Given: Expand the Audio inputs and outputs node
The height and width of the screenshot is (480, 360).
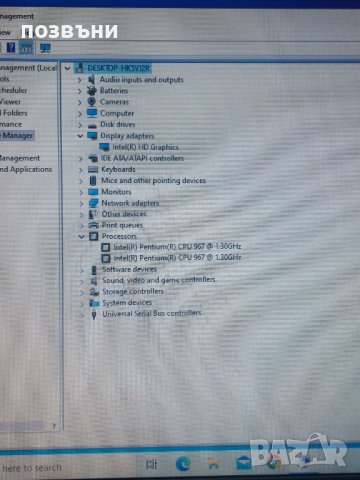Looking at the screenshot, I should 79,80.
